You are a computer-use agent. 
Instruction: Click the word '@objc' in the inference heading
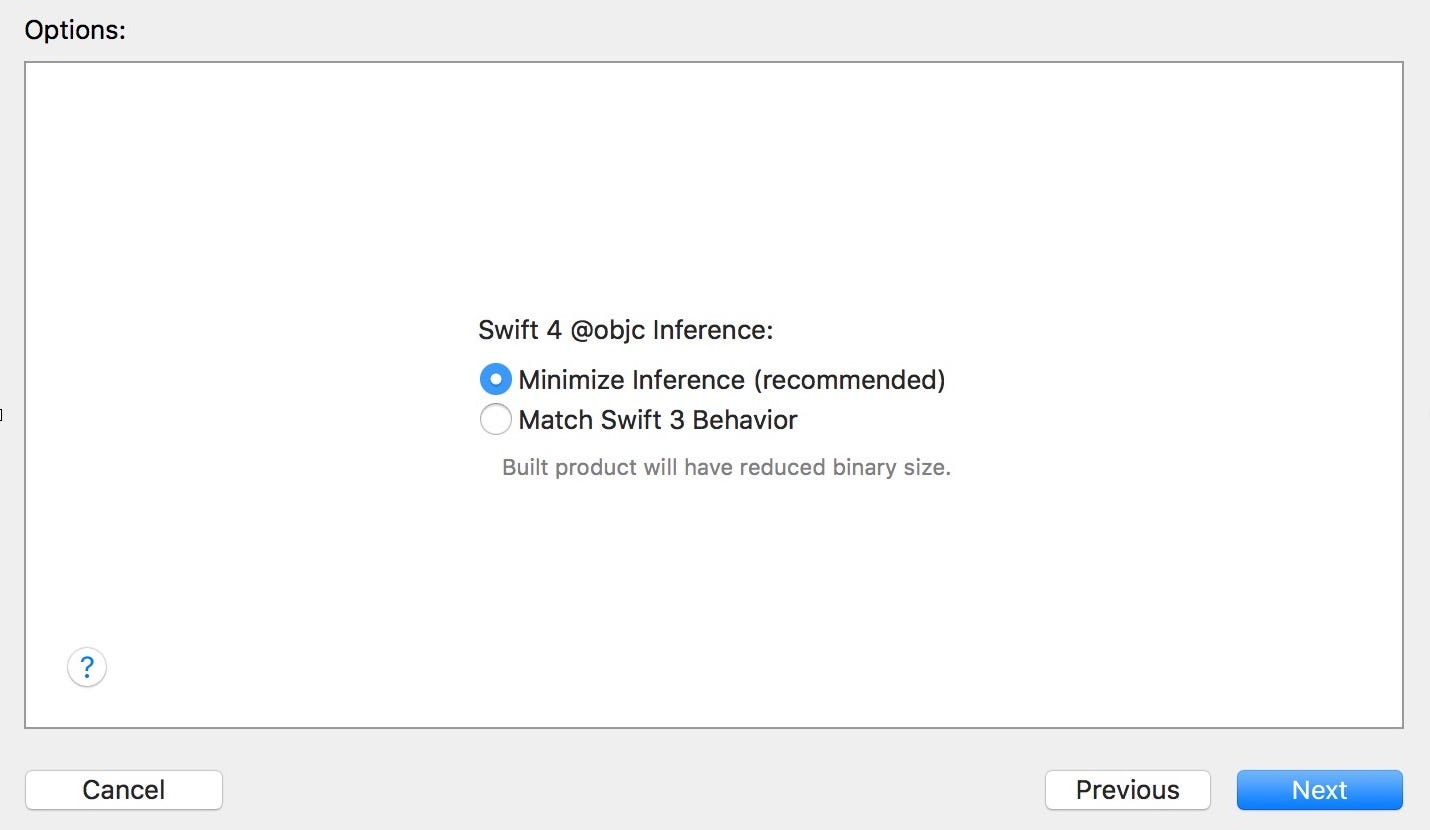(608, 331)
